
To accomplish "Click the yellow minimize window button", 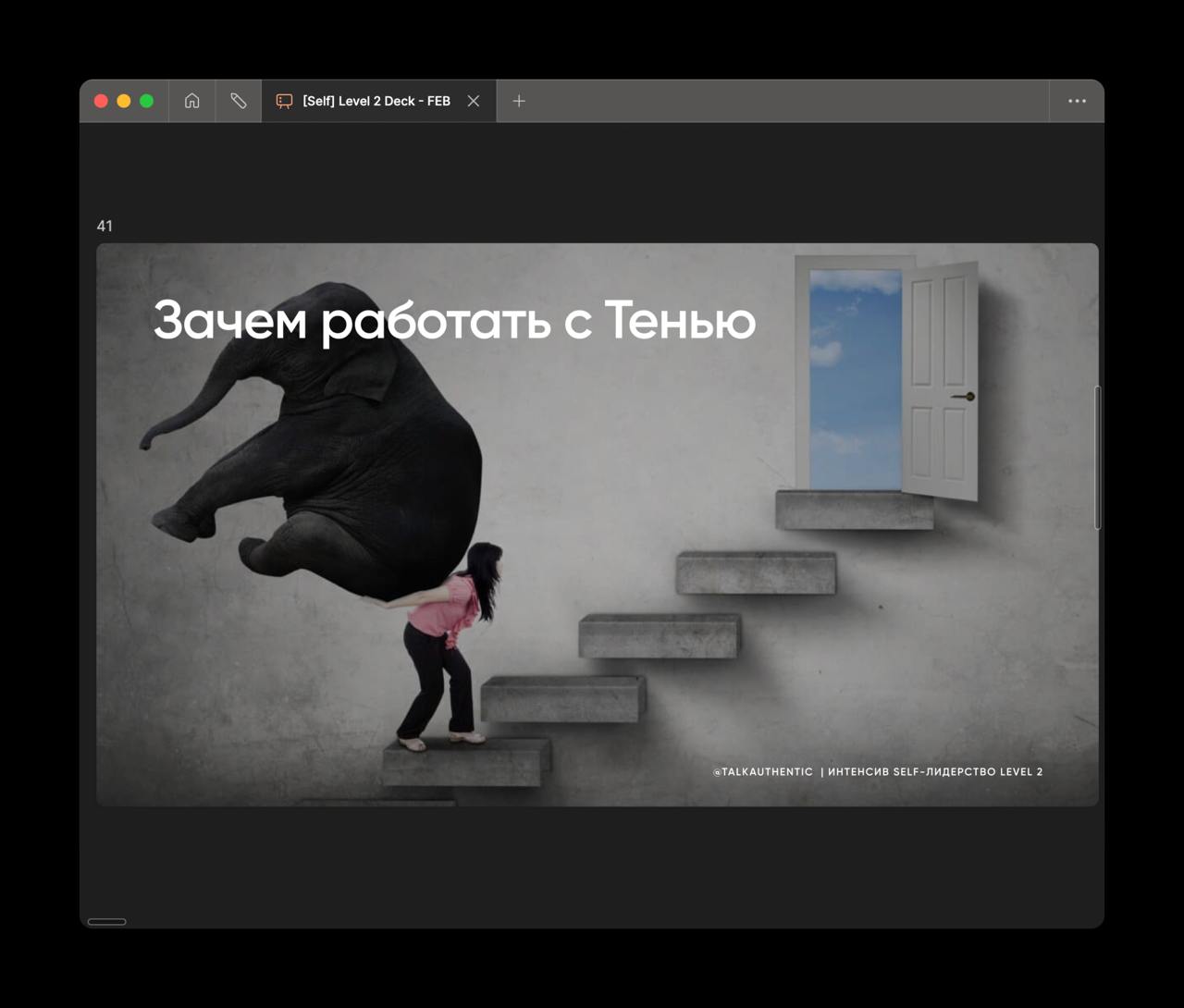I will [124, 101].
